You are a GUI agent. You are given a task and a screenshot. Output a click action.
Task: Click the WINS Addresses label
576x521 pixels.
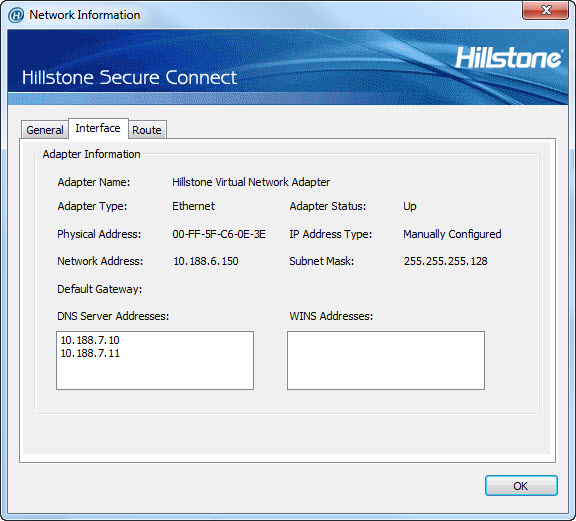point(331,316)
